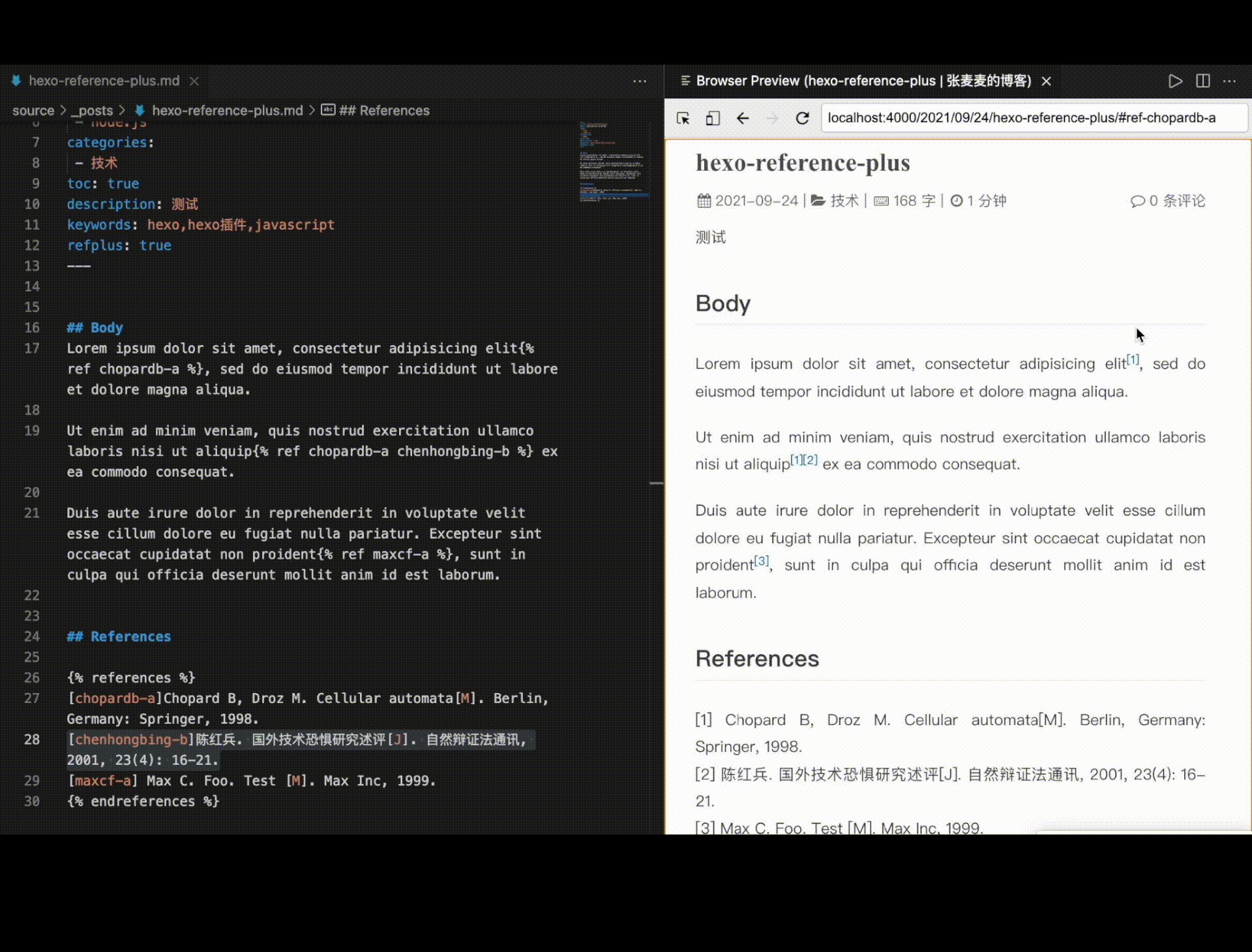Image resolution: width=1252 pixels, height=952 pixels.
Task: Expand the source breadcrumb
Action: [x=33, y=110]
